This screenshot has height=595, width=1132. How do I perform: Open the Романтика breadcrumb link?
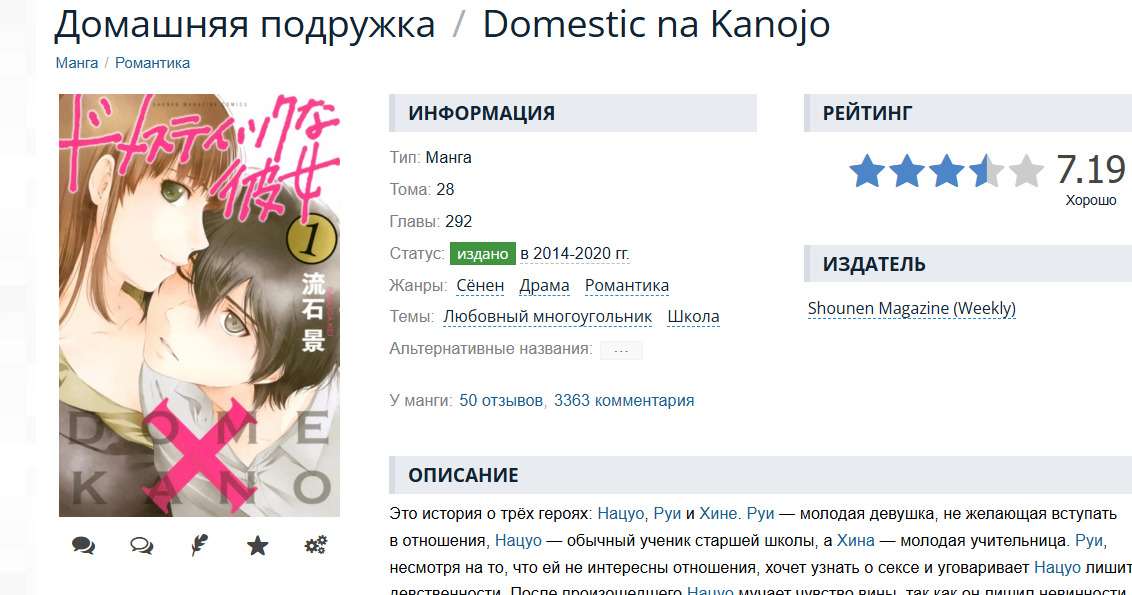click(x=152, y=63)
